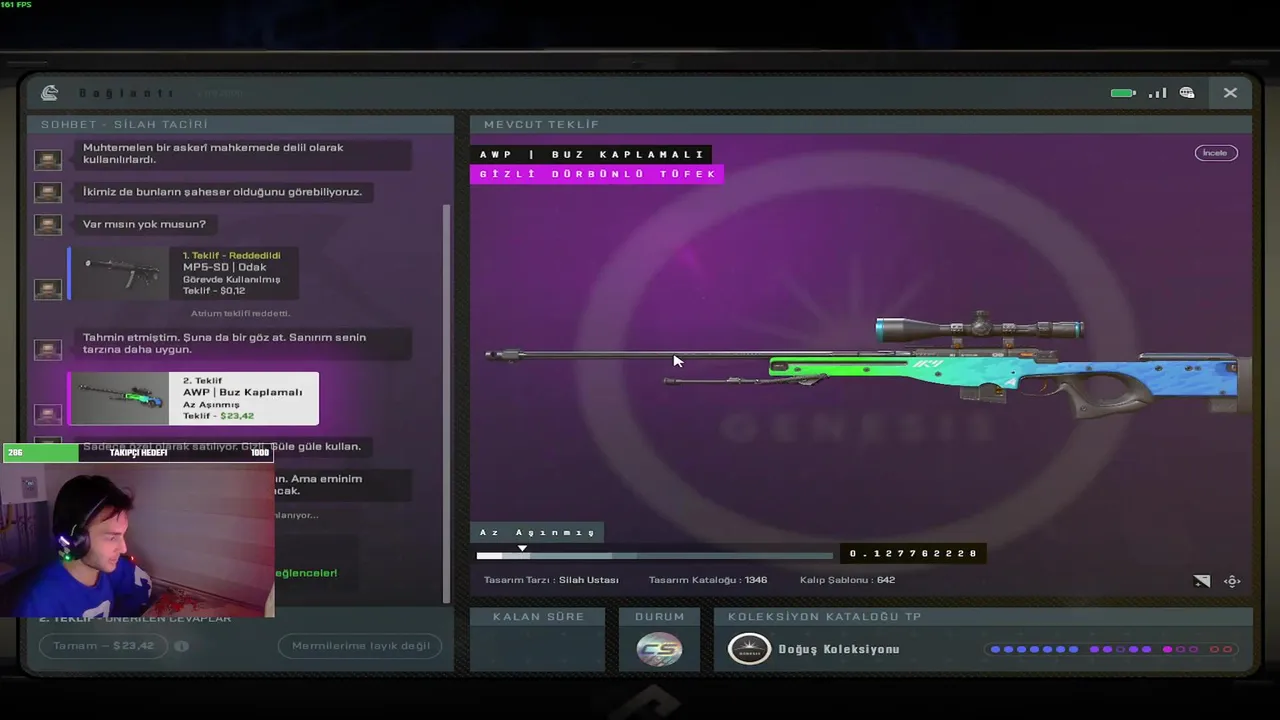Click the Takipçi Hedefi follower goal bar

coord(138,453)
